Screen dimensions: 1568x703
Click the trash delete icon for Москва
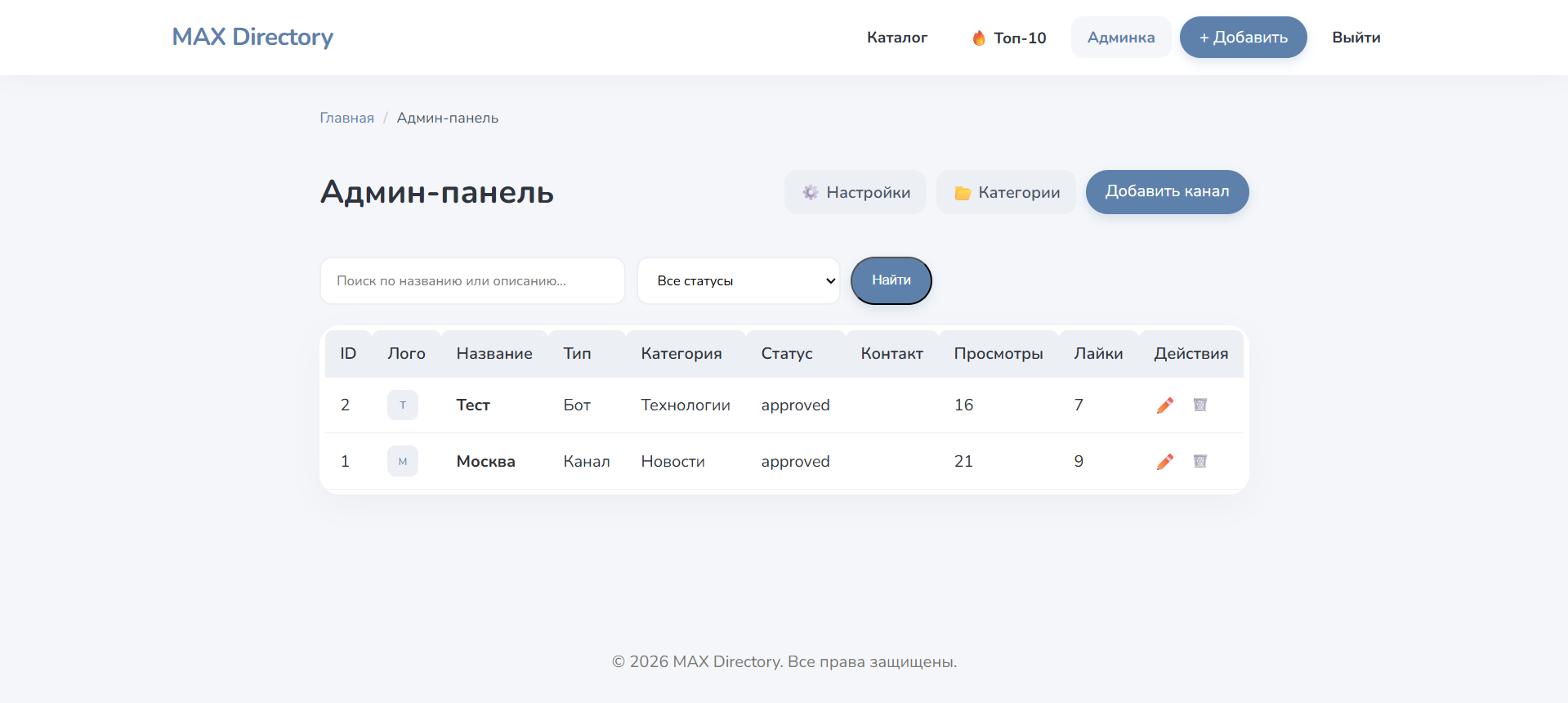[1199, 462]
